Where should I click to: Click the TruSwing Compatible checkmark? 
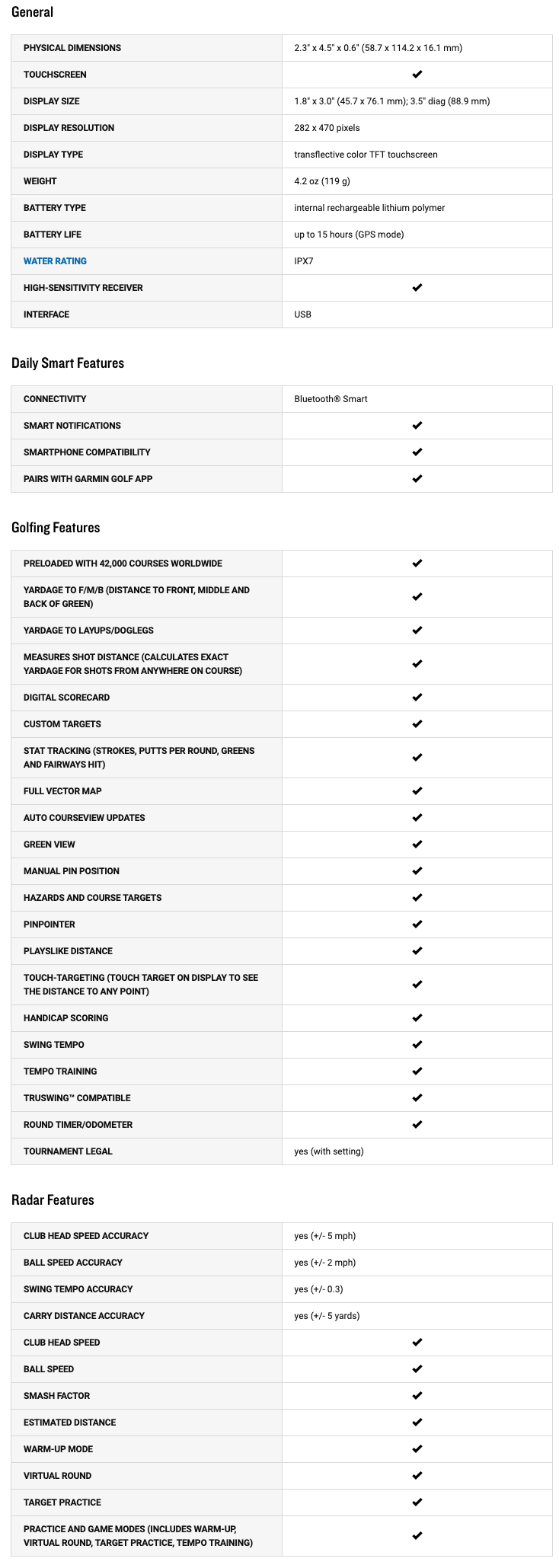click(417, 1098)
